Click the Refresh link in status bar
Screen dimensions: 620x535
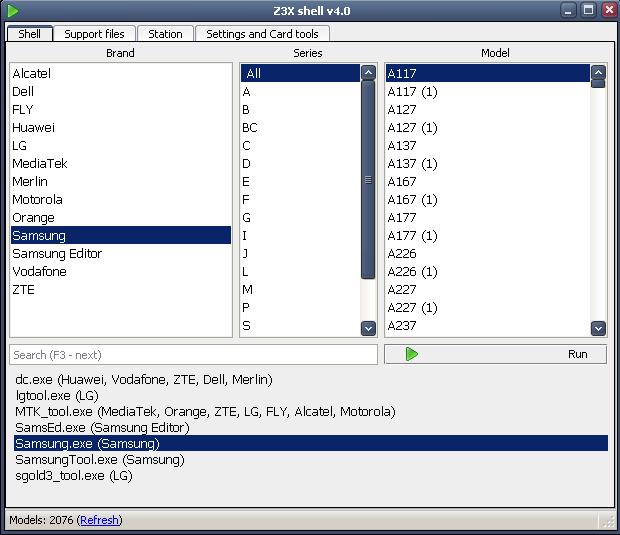99,520
